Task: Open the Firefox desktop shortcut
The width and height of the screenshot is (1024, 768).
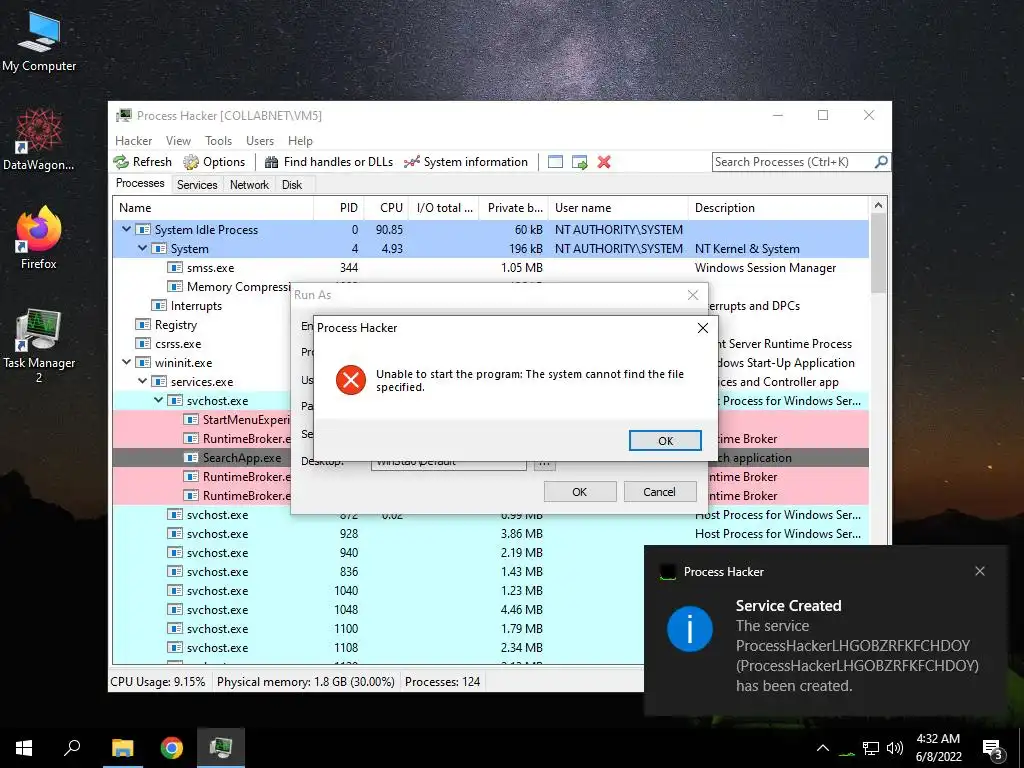Action: click(x=39, y=238)
